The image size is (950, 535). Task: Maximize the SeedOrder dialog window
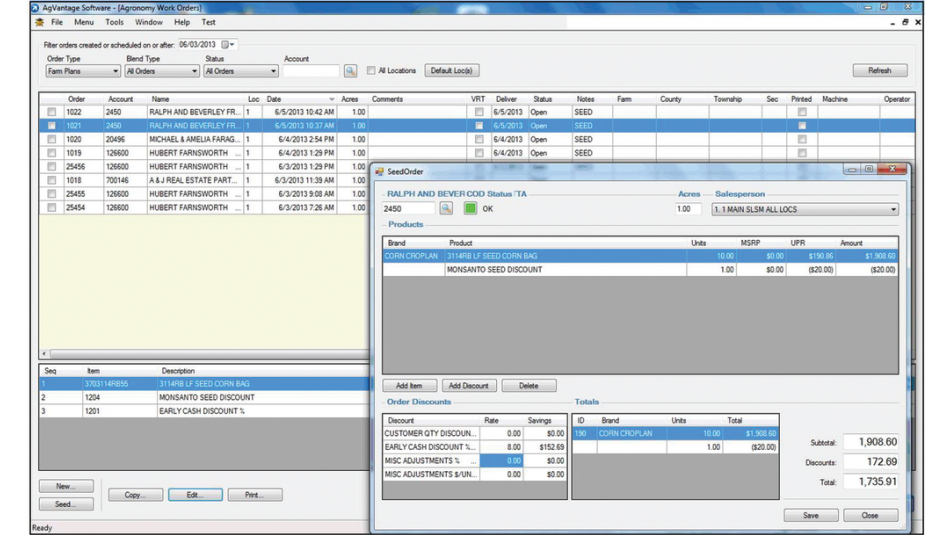click(868, 170)
